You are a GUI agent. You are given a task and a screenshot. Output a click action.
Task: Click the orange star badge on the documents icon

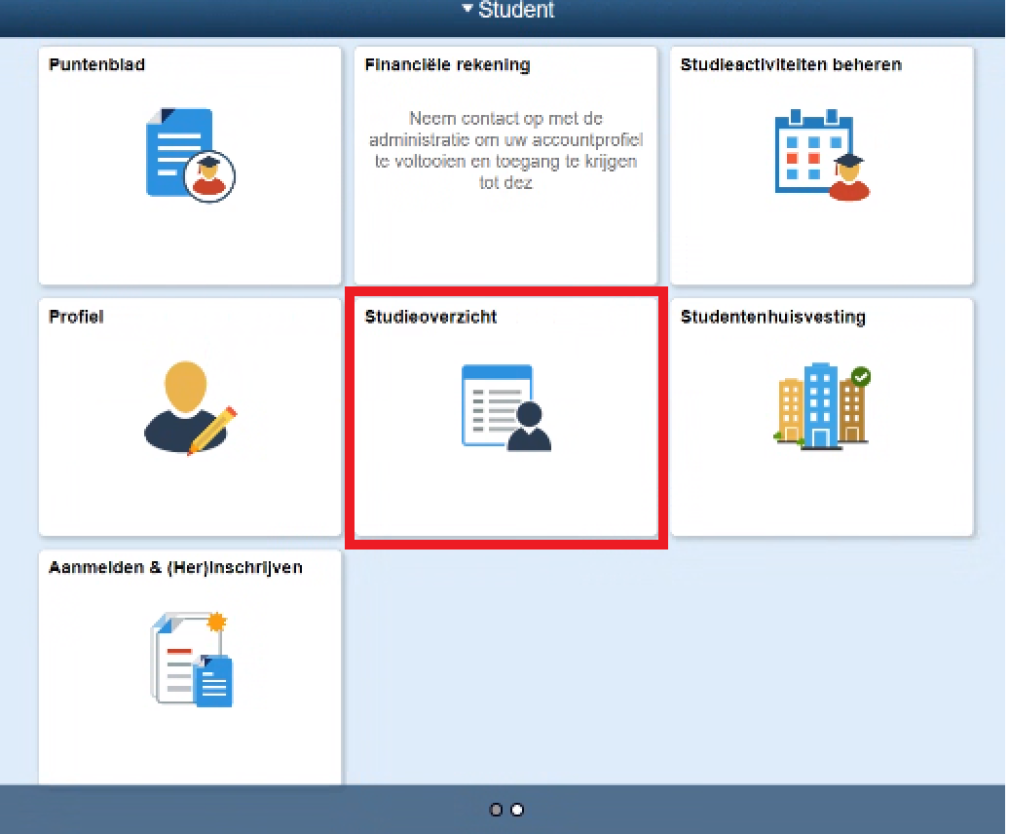click(x=215, y=623)
